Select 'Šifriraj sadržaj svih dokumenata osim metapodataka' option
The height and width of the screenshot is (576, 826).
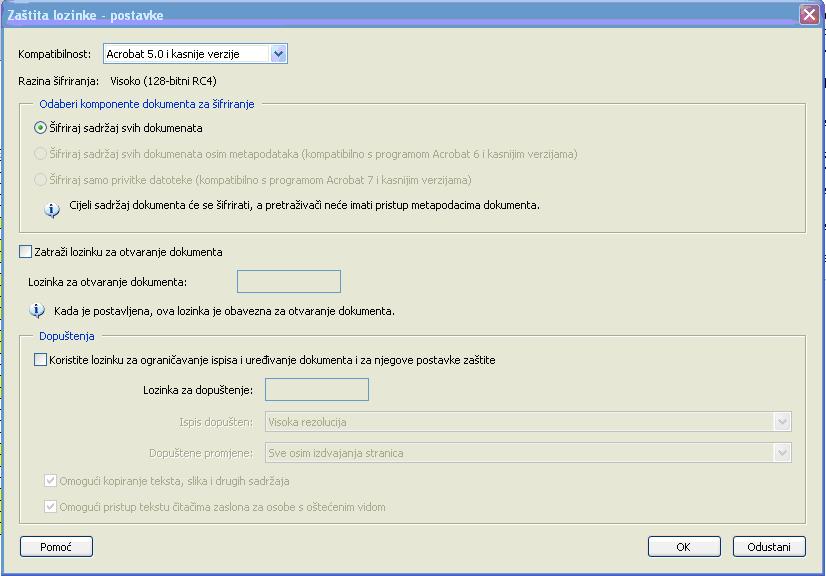point(40,154)
